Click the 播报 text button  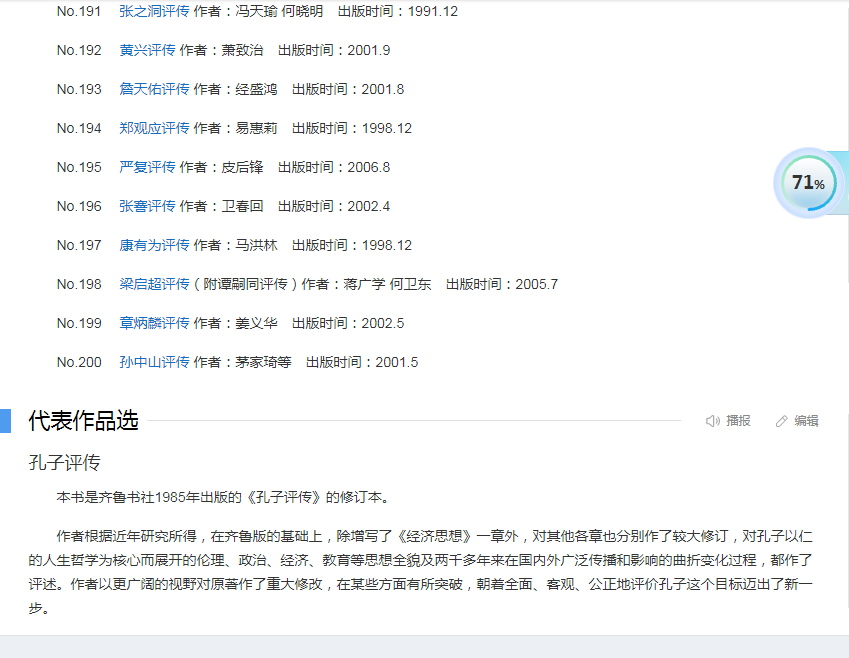pos(738,421)
